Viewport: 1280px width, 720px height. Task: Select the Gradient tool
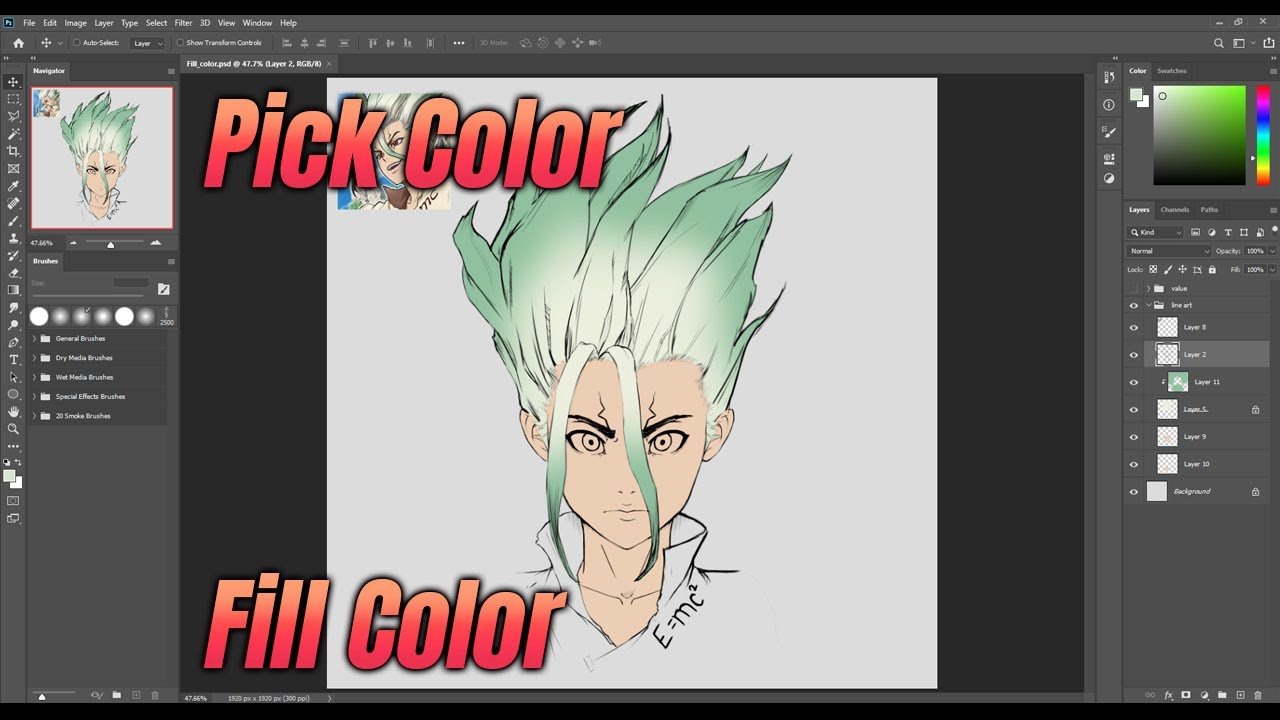point(13,290)
